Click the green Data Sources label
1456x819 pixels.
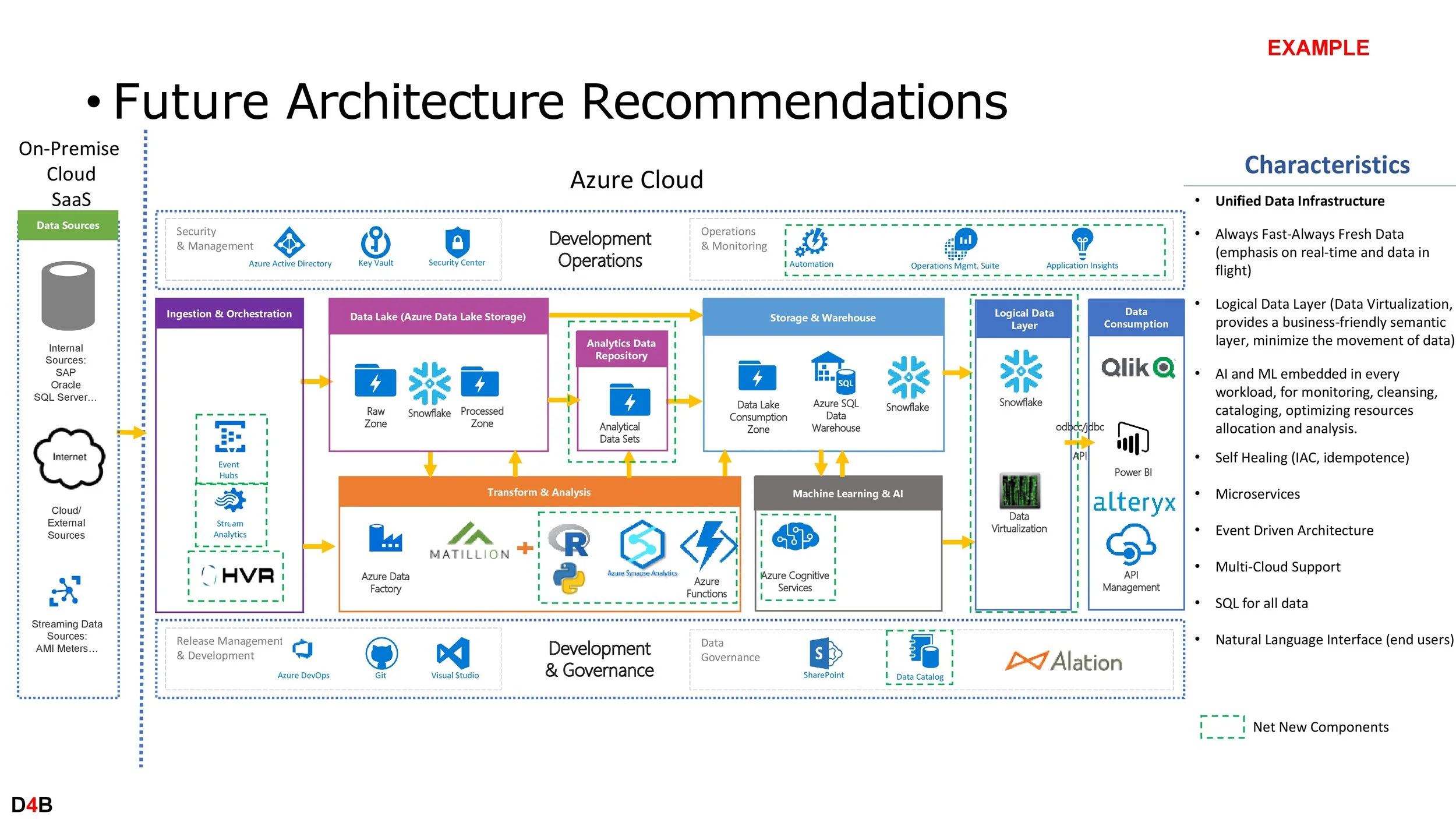(68, 225)
